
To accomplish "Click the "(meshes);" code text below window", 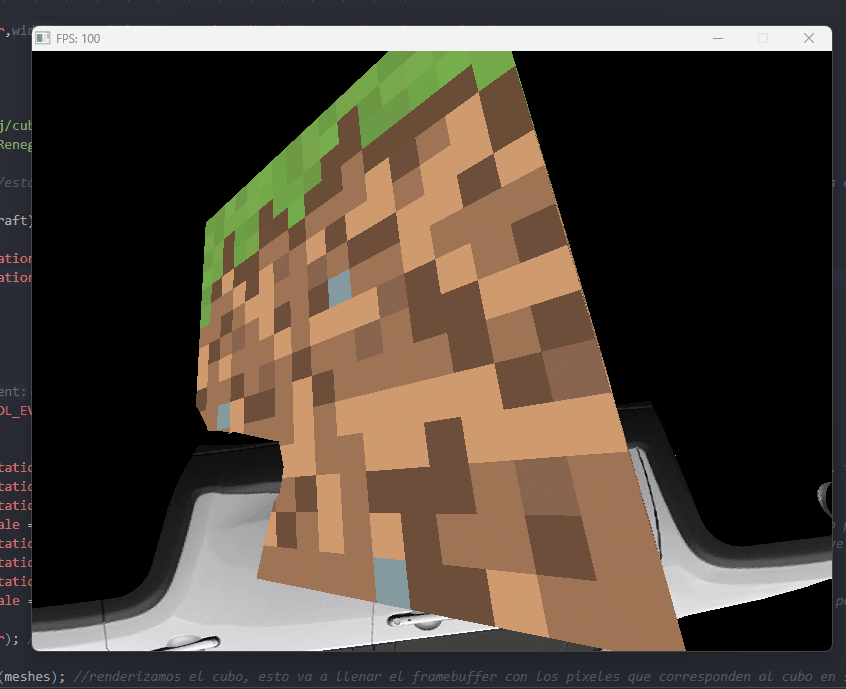I will (32, 677).
